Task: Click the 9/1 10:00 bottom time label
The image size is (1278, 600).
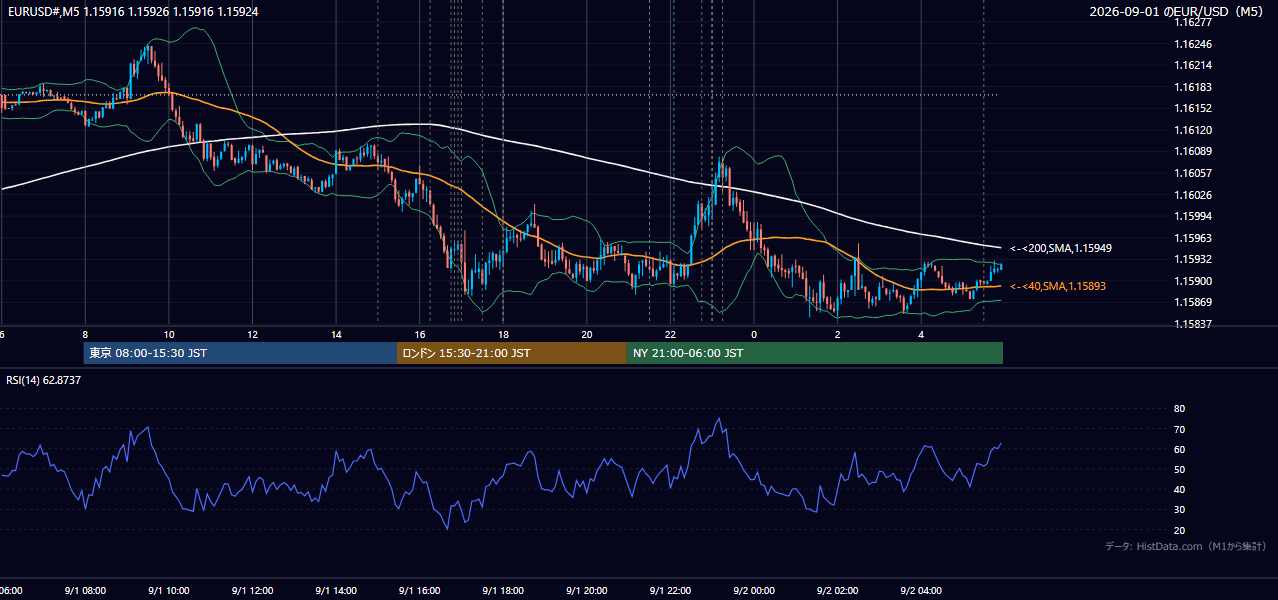Action: [x=168, y=590]
